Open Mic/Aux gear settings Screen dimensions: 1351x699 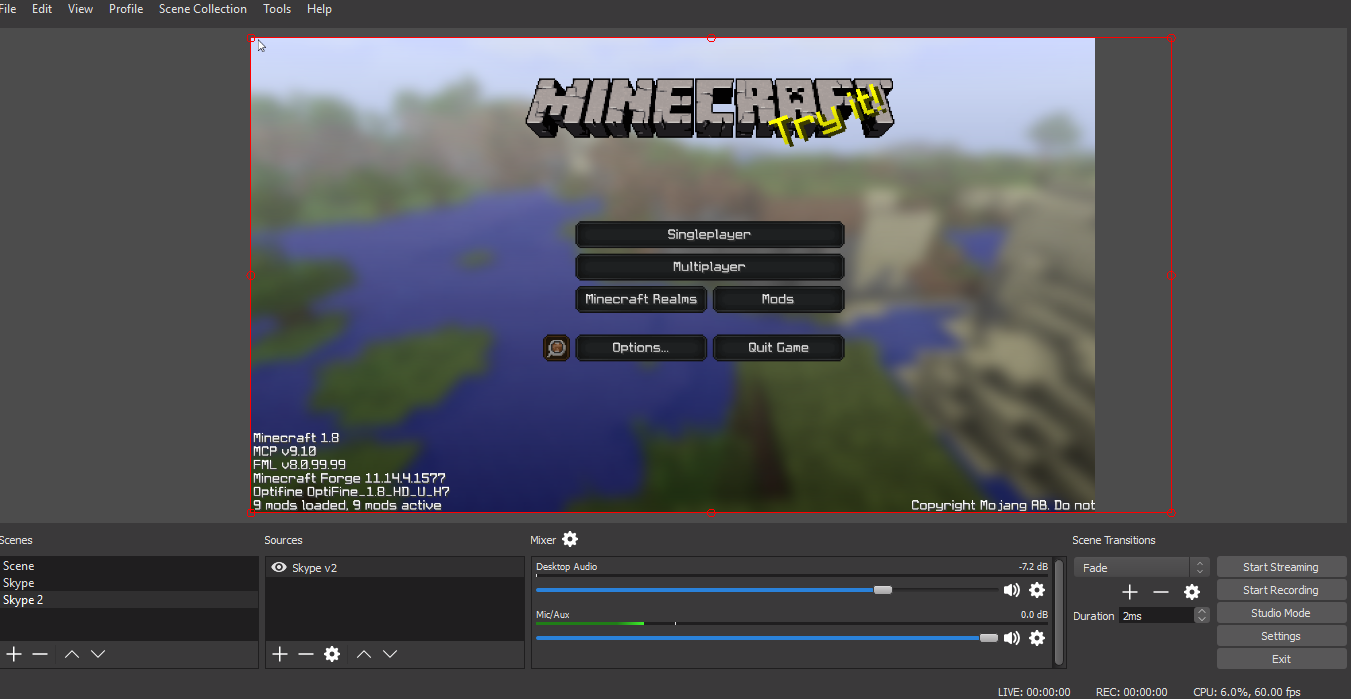pos(1037,638)
